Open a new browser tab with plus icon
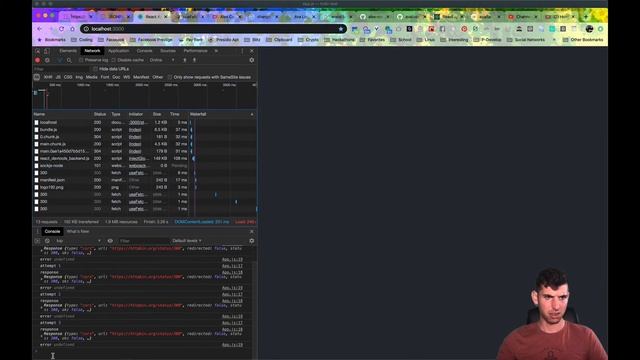The width and height of the screenshot is (640, 360). (586, 17)
